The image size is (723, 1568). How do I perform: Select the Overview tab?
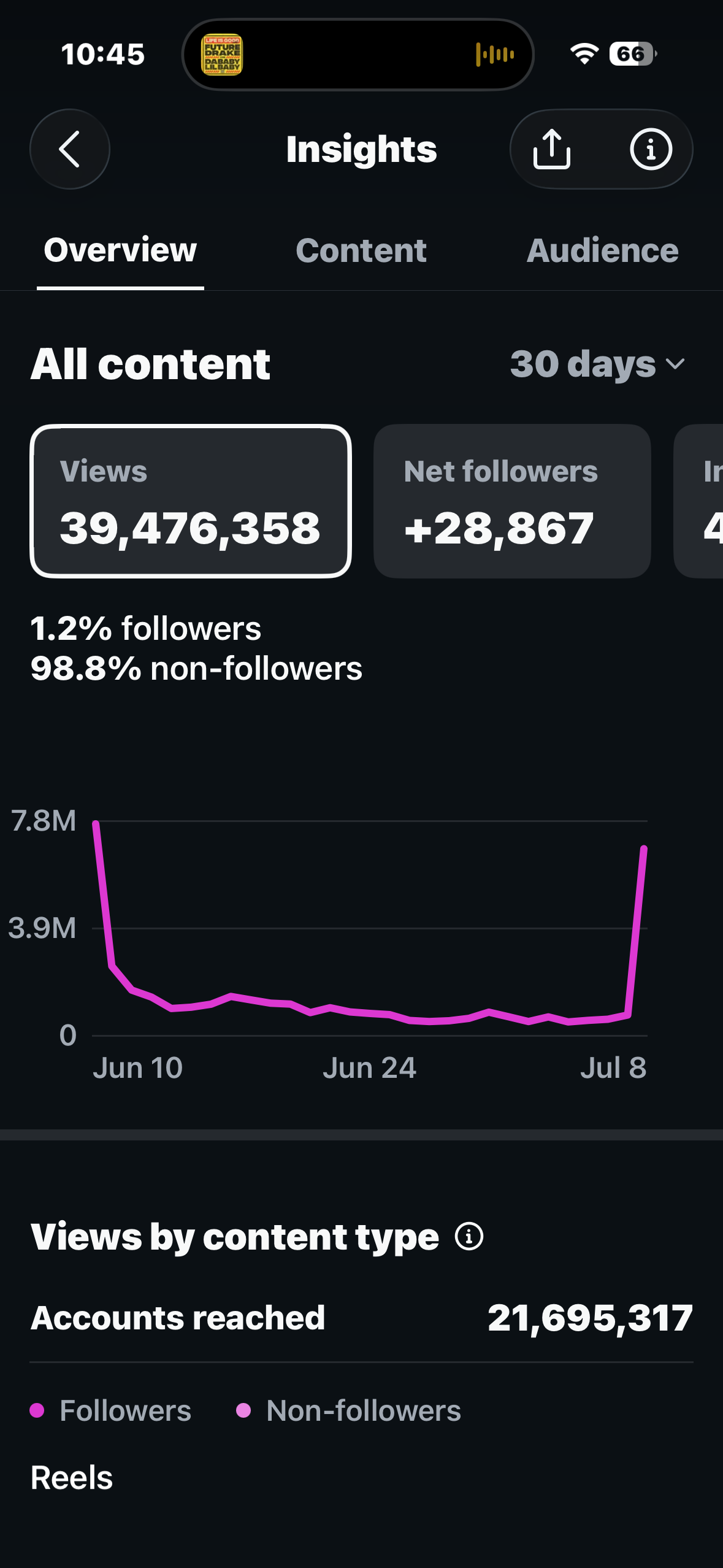click(x=120, y=251)
